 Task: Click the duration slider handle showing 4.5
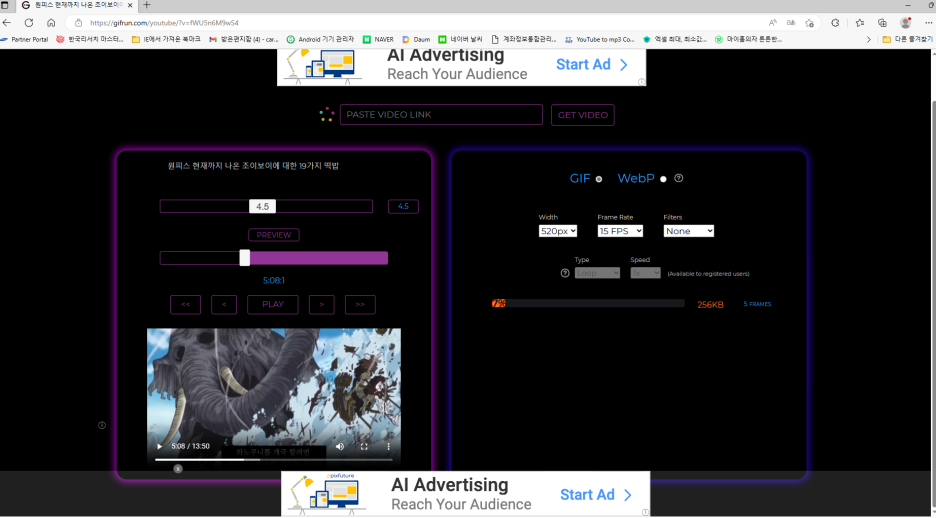(263, 206)
